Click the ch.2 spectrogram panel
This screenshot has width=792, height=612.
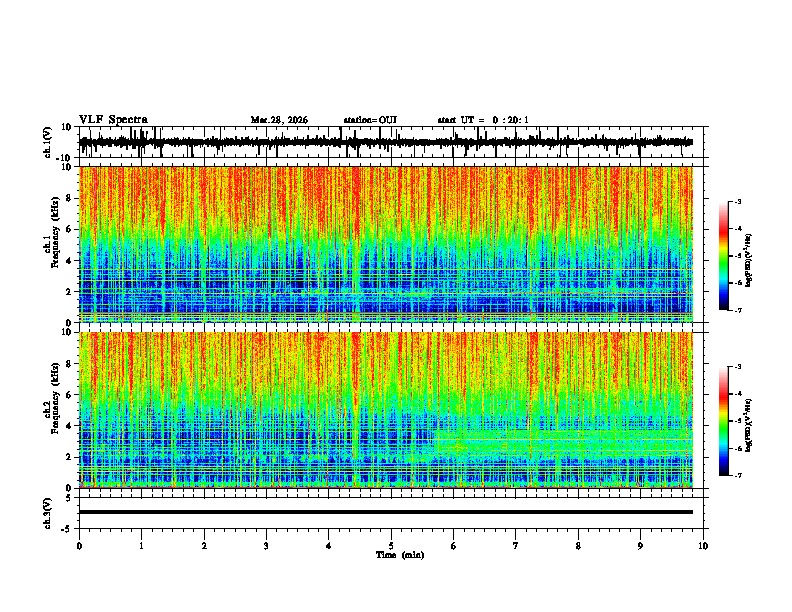point(386,410)
